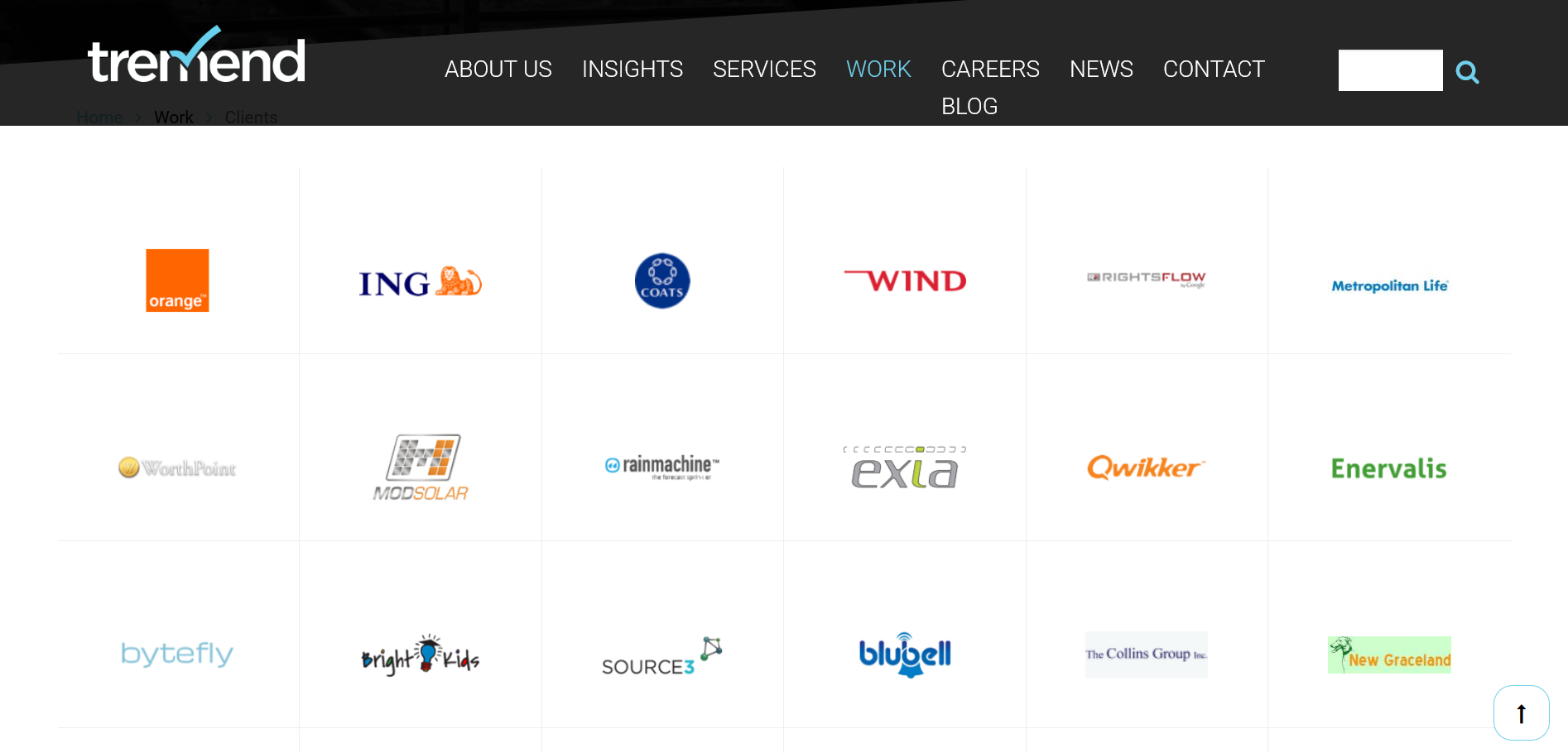The height and width of the screenshot is (753, 1568).
Task: Switch to the CAREERS section
Action: (x=990, y=70)
